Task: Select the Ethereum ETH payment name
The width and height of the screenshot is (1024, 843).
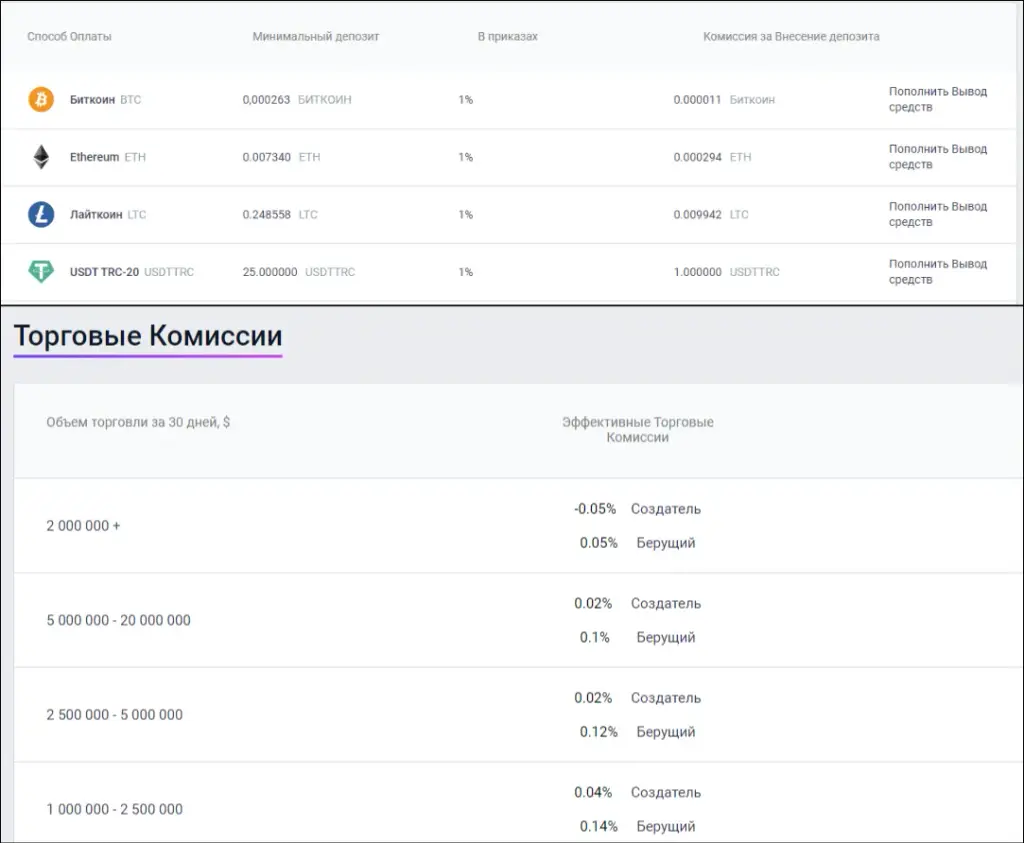Action: tap(108, 157)
